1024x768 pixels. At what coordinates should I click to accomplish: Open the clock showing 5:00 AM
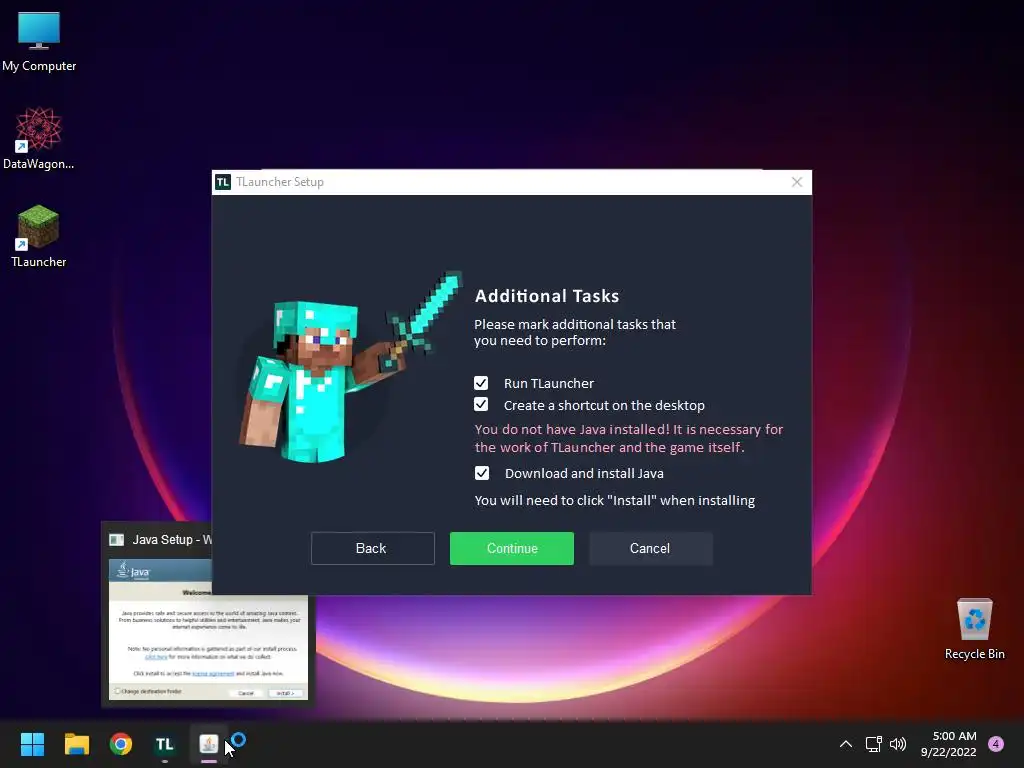click(948, 744)
